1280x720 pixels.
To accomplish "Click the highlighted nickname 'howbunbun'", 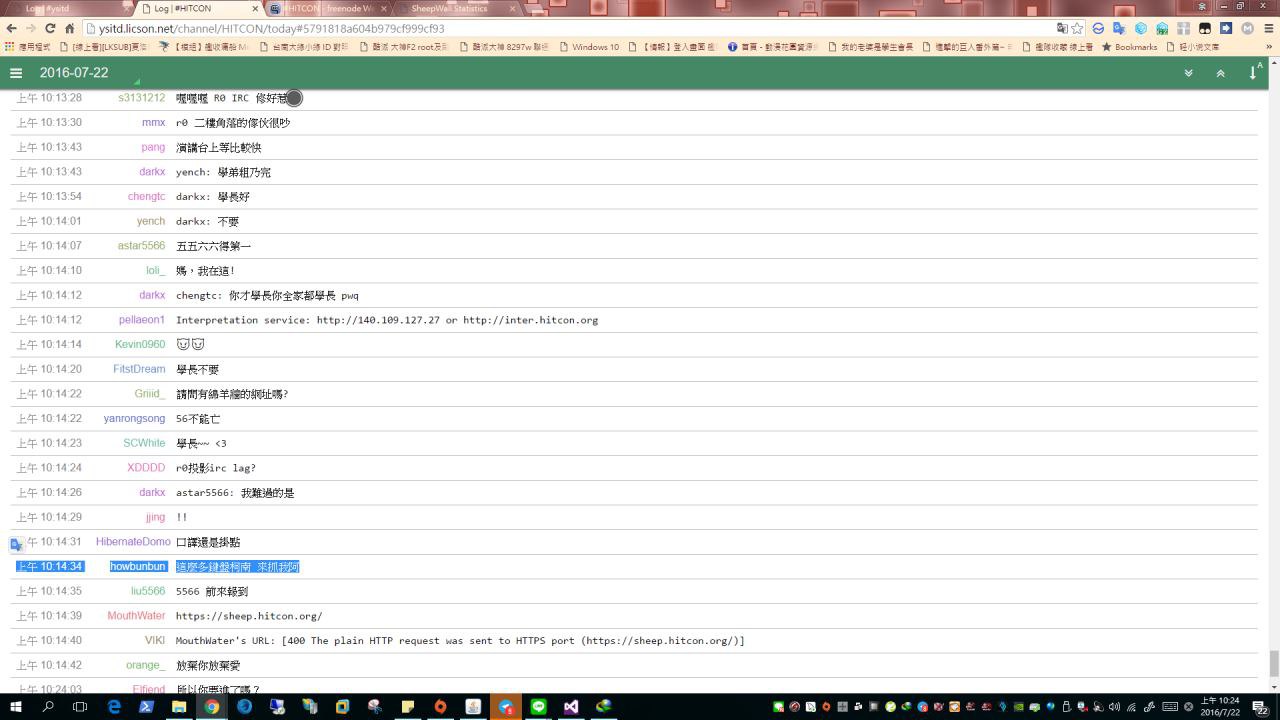I will tap(138, 567).
